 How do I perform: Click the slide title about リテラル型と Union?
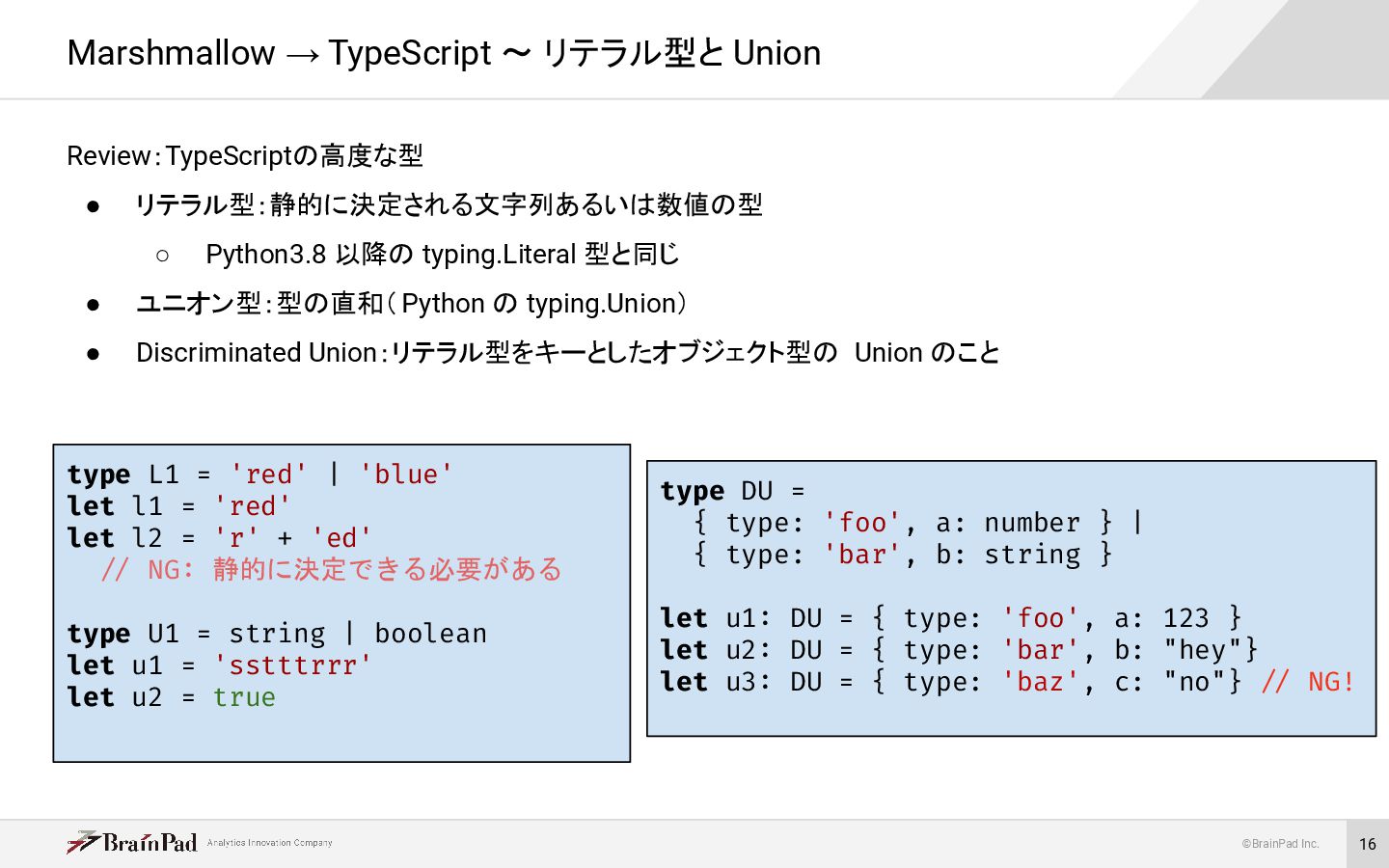(444, 53)
